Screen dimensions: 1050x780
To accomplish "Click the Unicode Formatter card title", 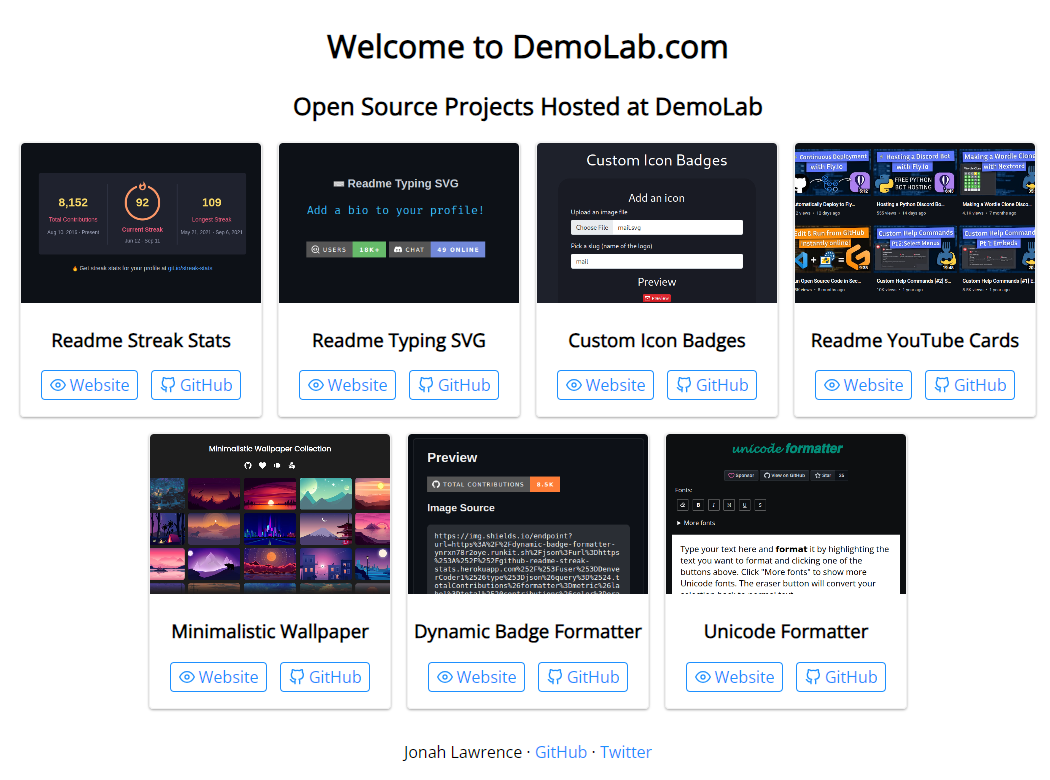I will click(785, 631).
